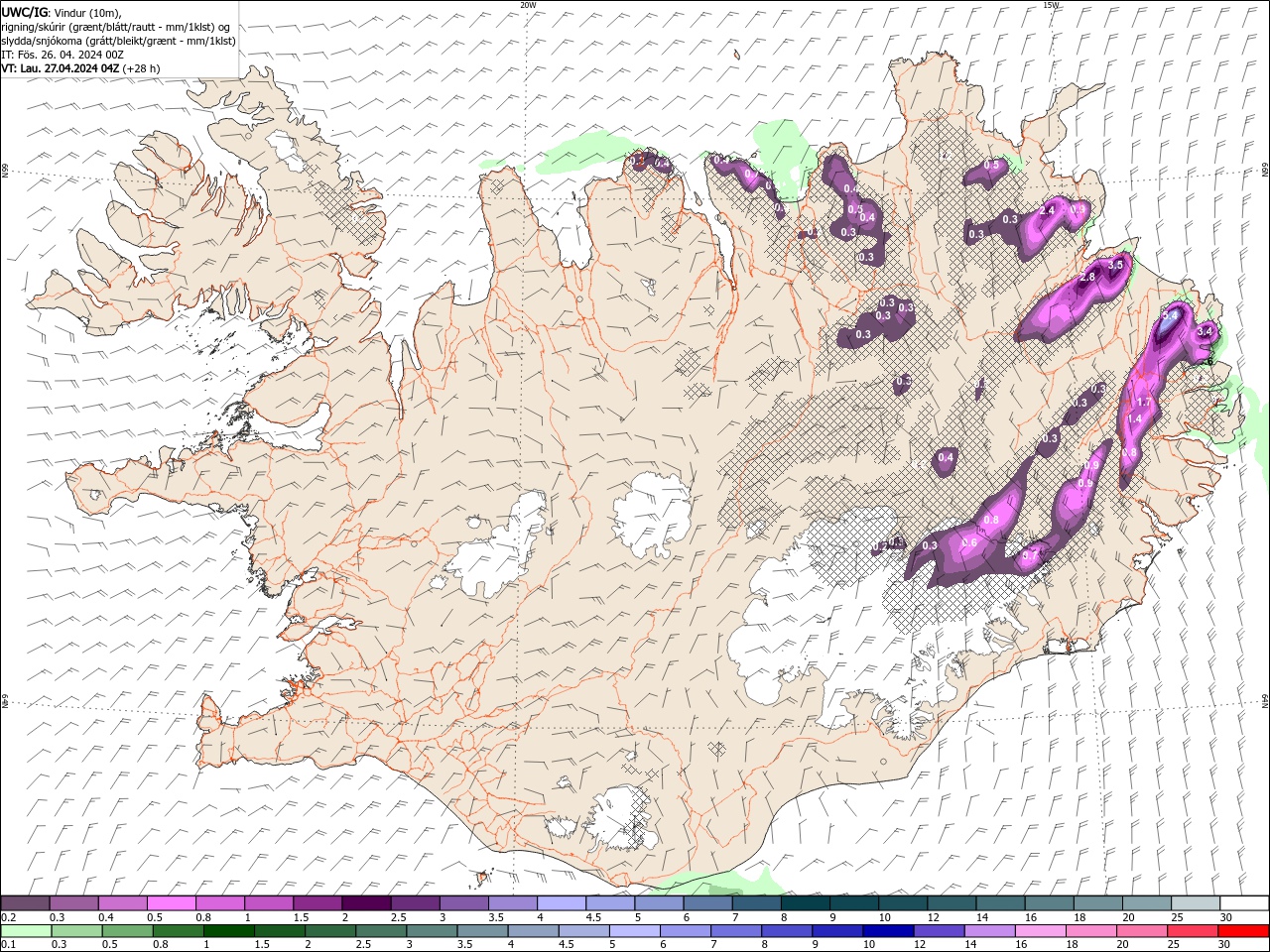
Task: Select the 18–20 swatch in the snow legend row
Action: [1097, 902]
